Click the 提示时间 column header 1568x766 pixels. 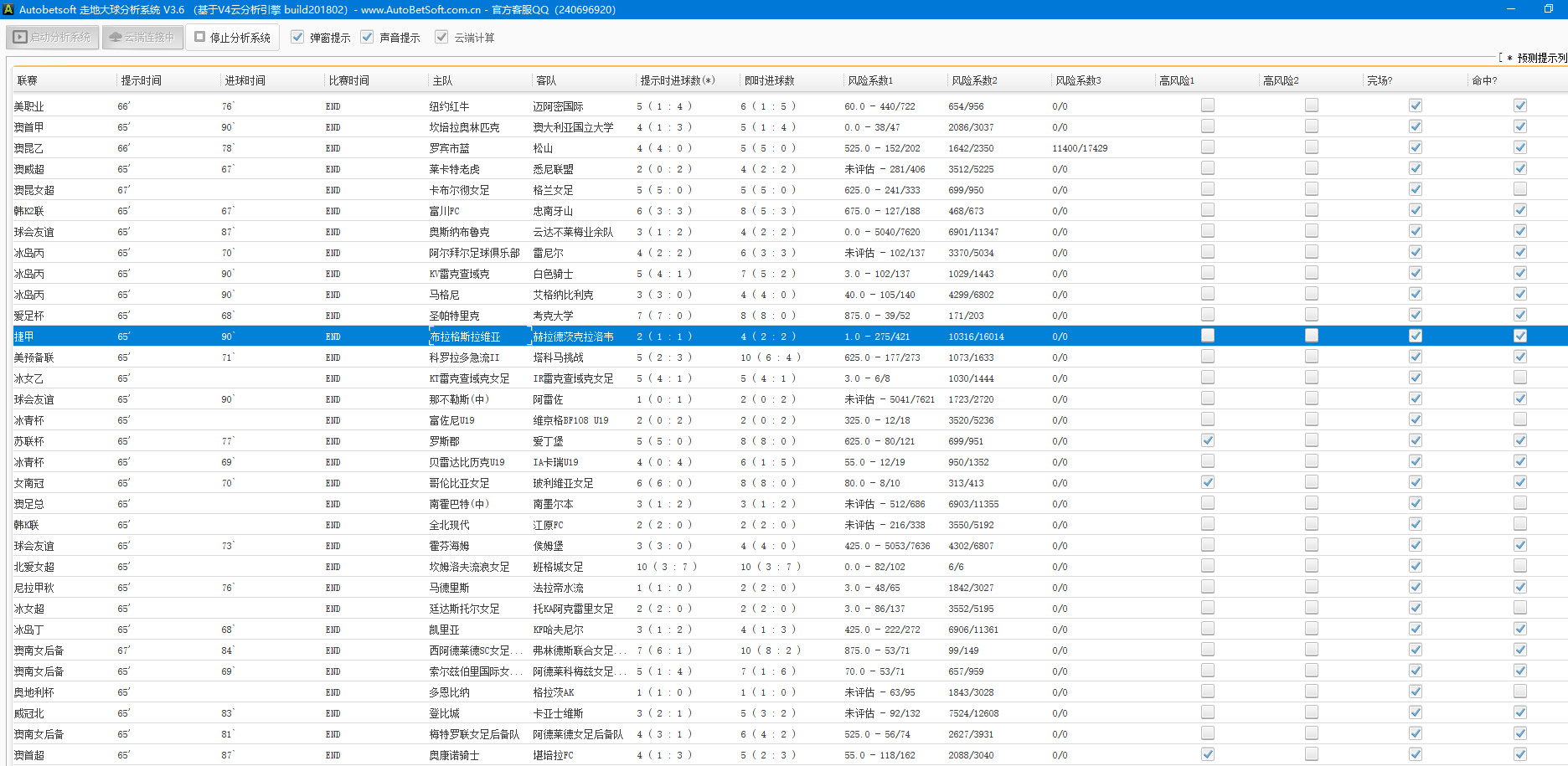[141, 80]
